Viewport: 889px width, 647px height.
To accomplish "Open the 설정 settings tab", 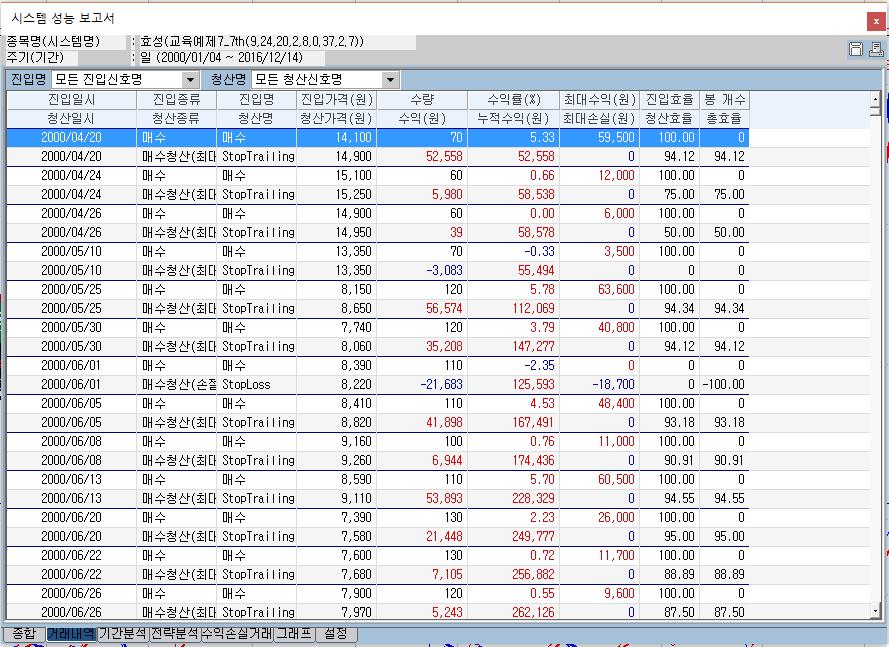I will tap(336, 633).
